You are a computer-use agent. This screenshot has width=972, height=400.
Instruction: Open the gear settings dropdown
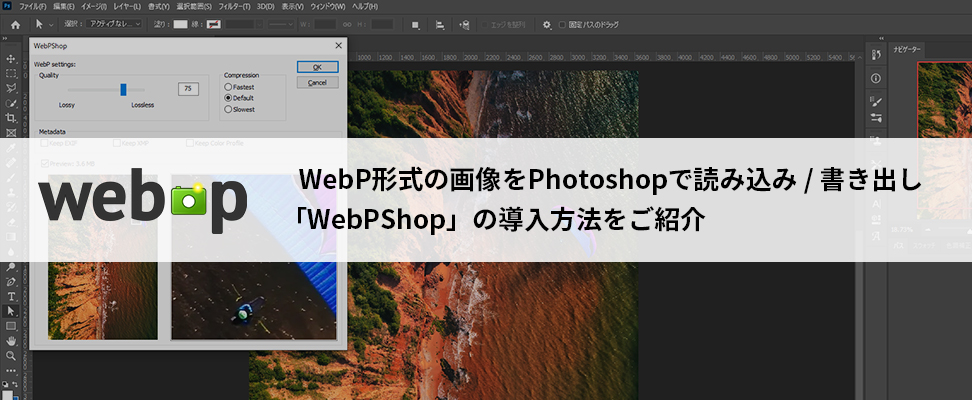[x=547, y=25]
